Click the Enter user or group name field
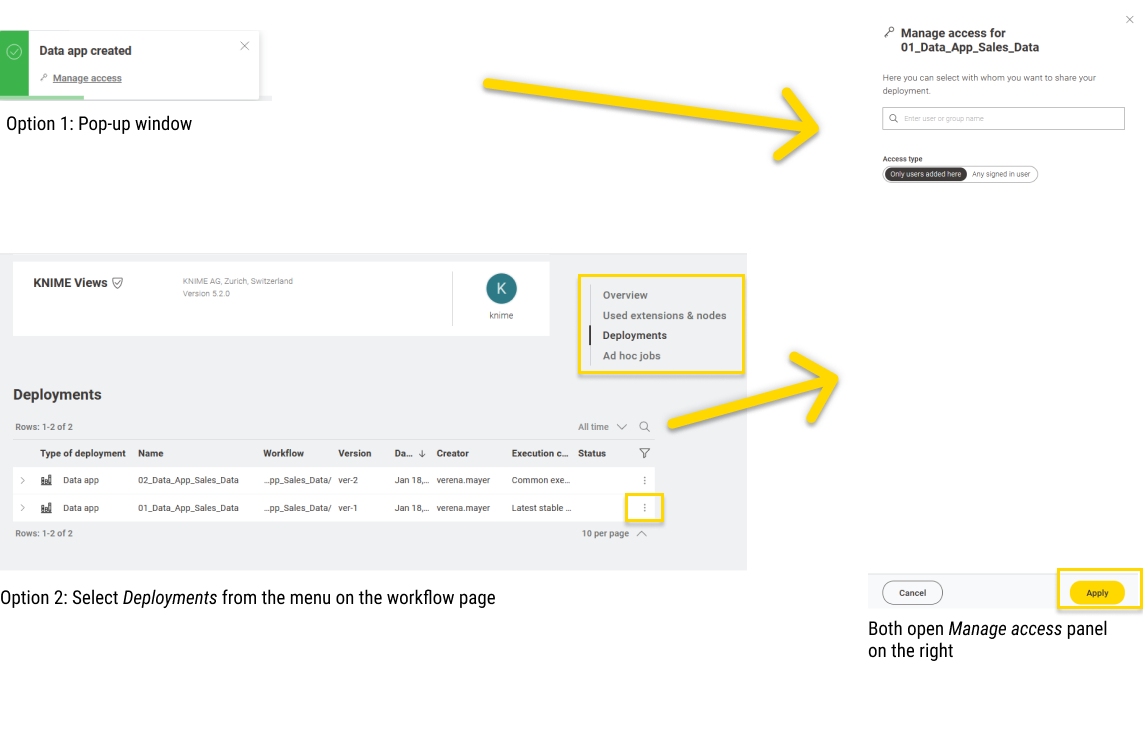 (x=1003, y=118)
